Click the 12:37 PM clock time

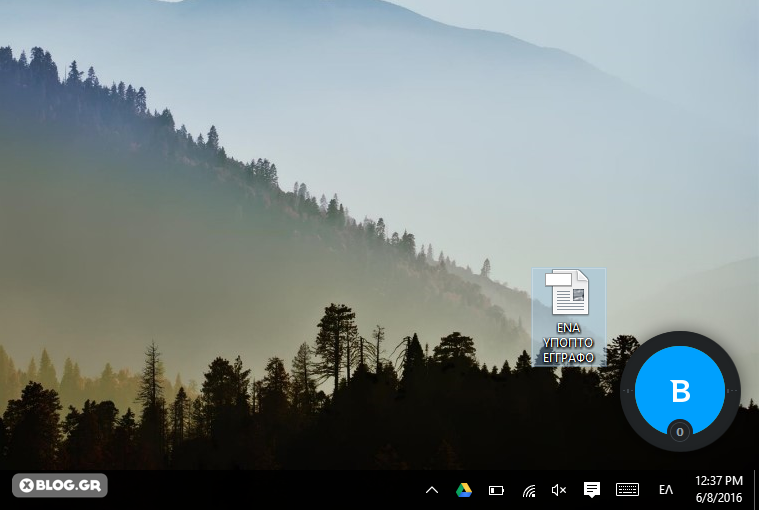point(717,481)
